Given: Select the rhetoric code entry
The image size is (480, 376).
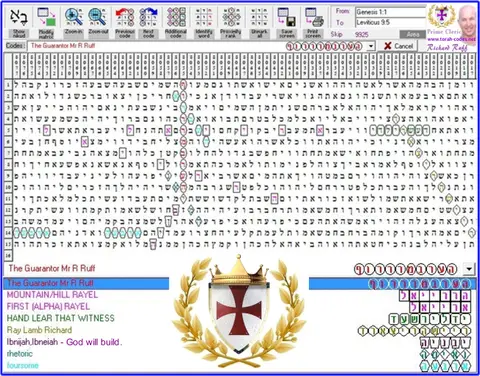Looking at the screenshot, I should pos(20,353).
